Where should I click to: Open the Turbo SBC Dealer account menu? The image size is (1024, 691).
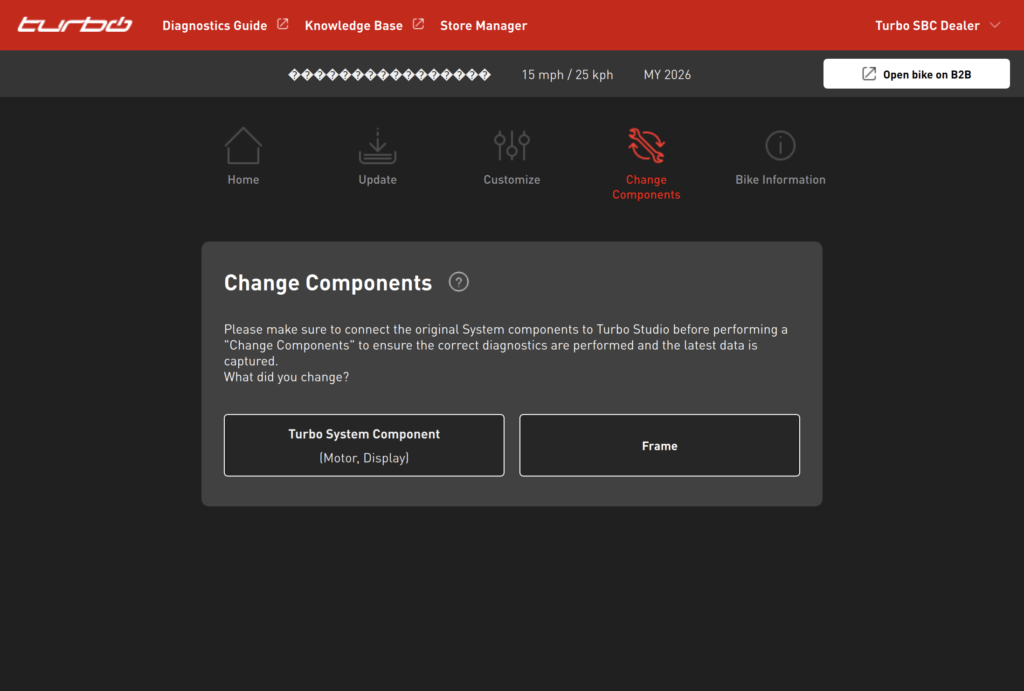927,25
